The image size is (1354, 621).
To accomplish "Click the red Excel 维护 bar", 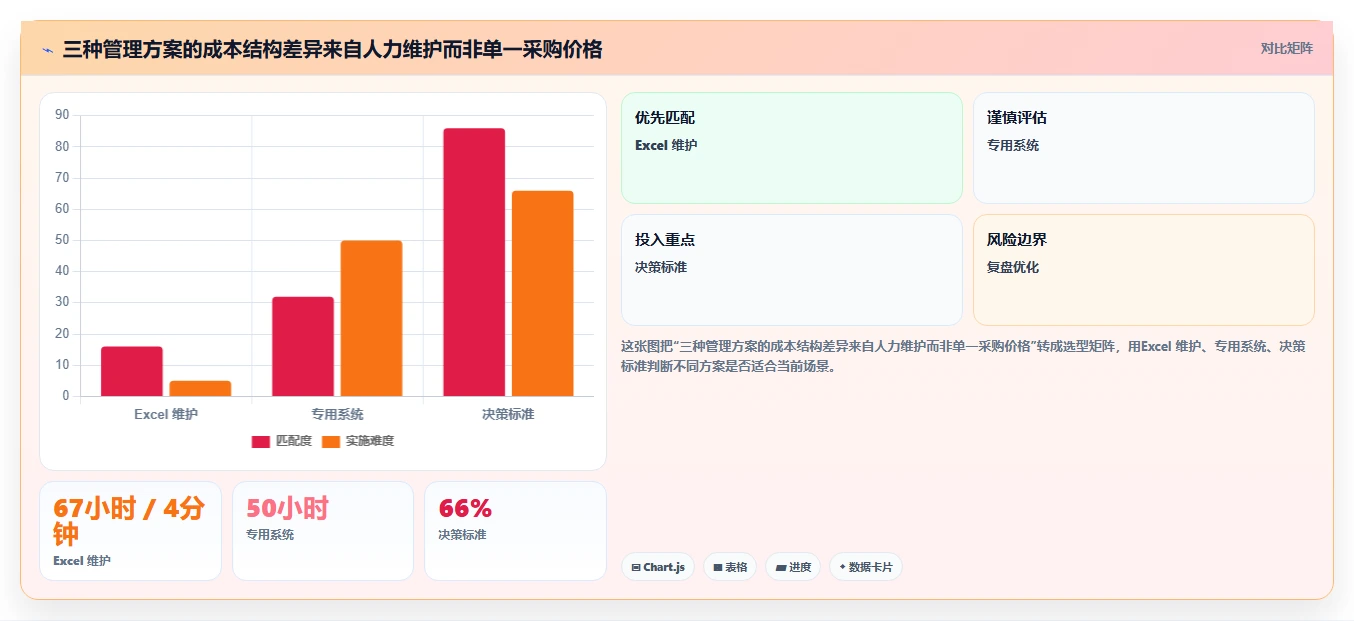I will tap(132, 371).
